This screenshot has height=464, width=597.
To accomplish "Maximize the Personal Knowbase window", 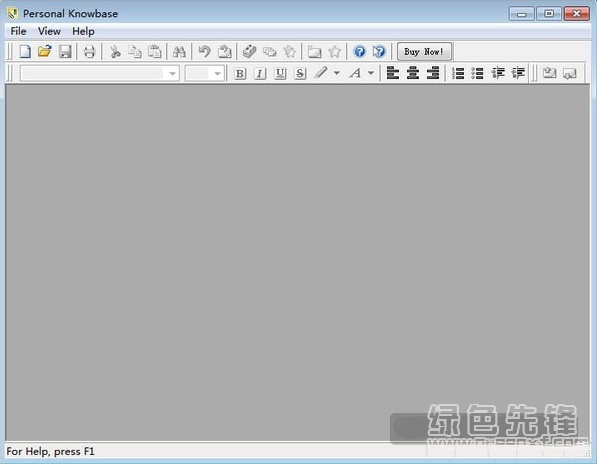I will 549,14.
